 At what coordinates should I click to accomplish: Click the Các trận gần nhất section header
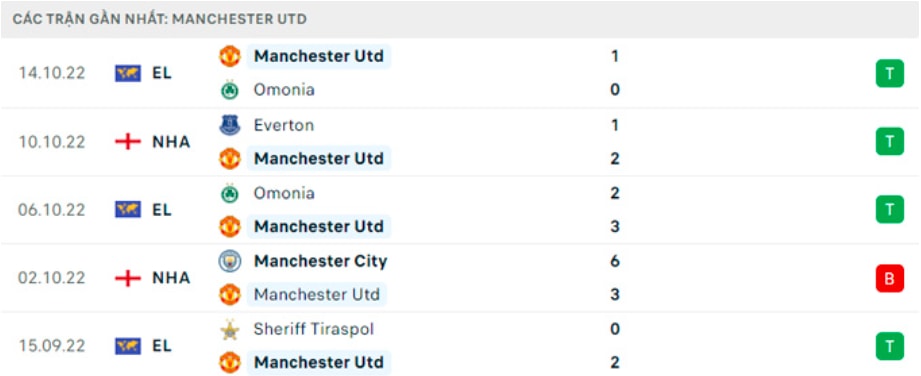160,19
